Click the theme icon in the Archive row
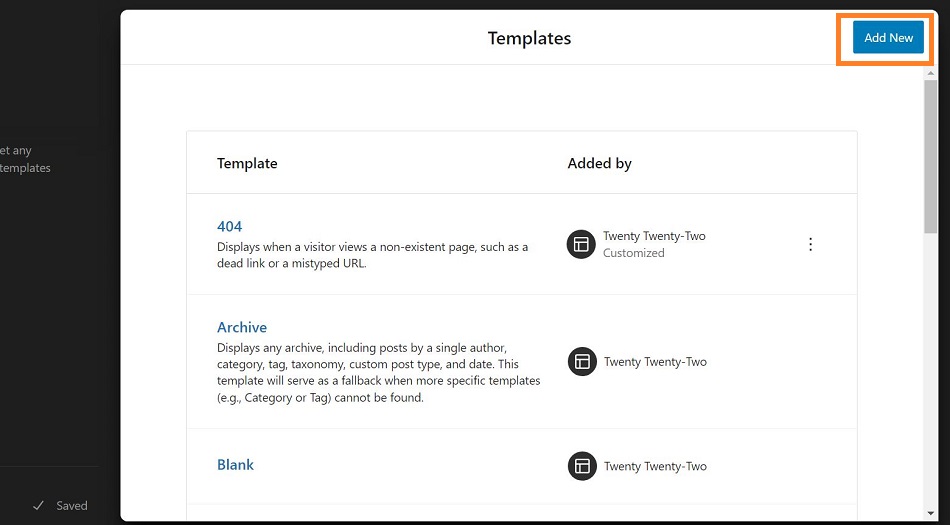Screen dimensions: 950x525 tap(582, 362)
